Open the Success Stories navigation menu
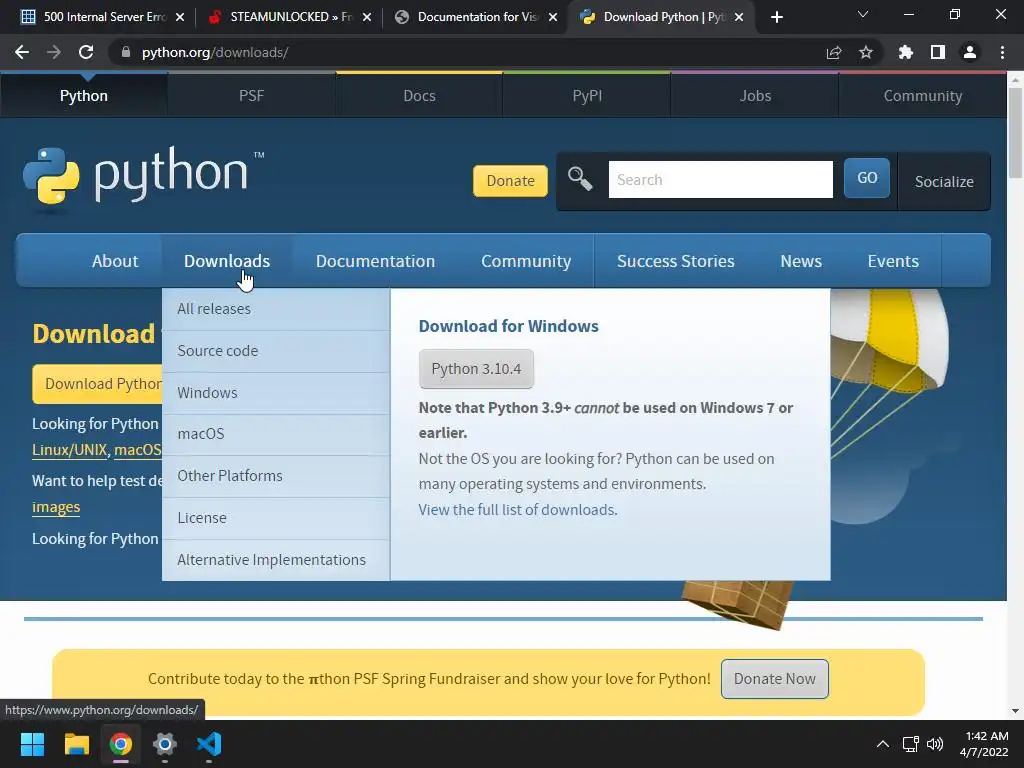The height and width of the screenshot is (768, 1024). point(675,261)
